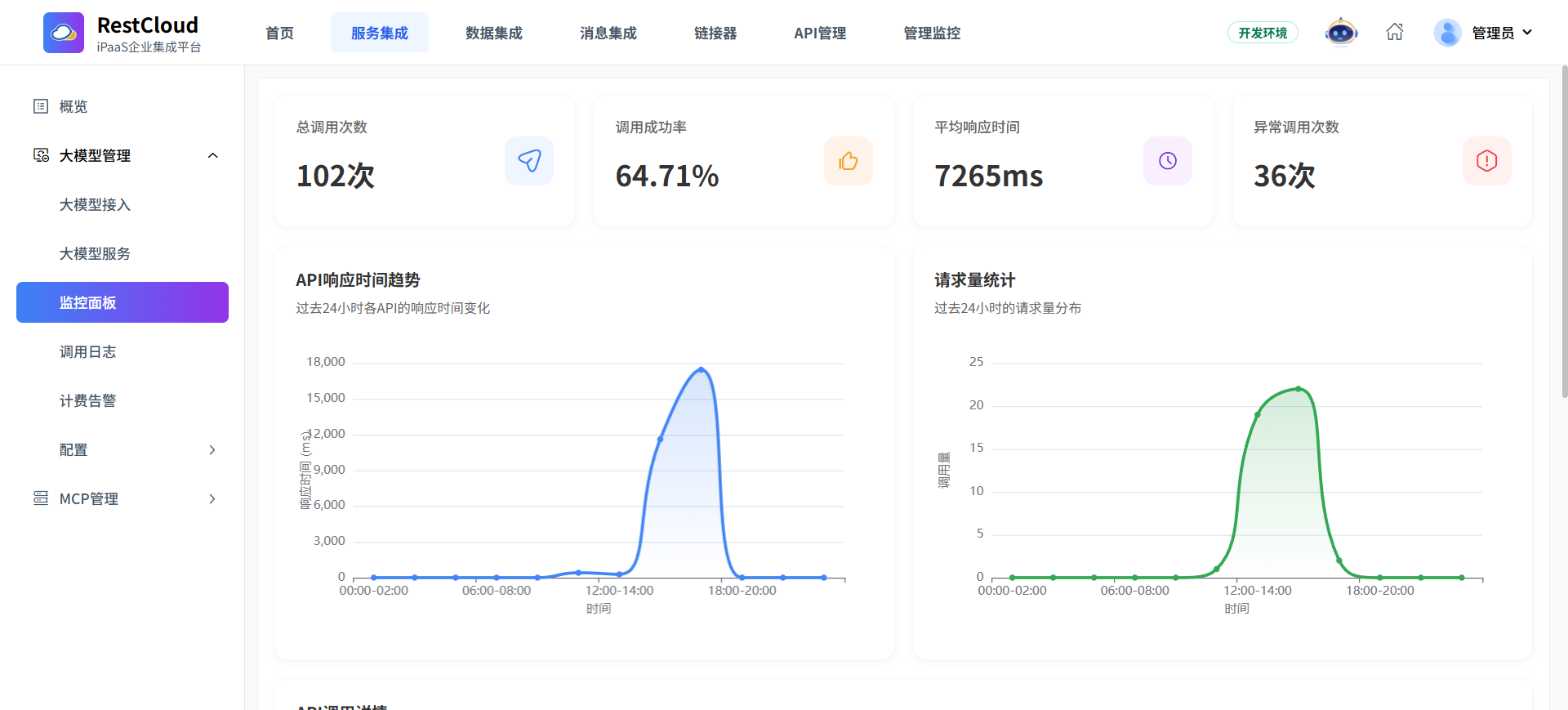Open the 管理监控 tab
Image resolution: width=1568 pixels, height=710 pixels.
click(932, 33)
